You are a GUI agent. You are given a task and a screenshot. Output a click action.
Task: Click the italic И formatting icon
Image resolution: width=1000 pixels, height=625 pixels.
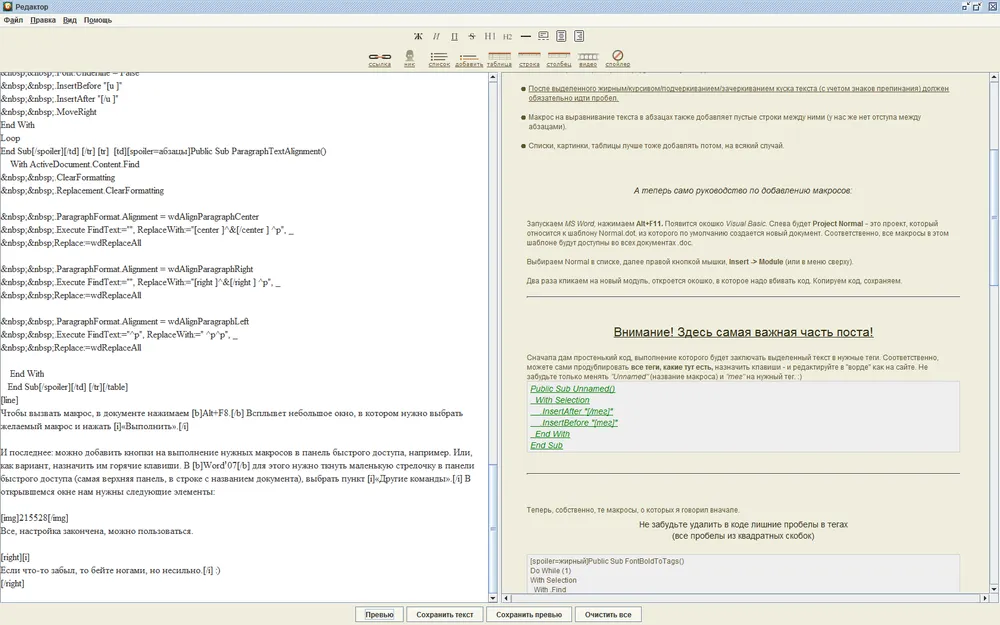[436, 36]
